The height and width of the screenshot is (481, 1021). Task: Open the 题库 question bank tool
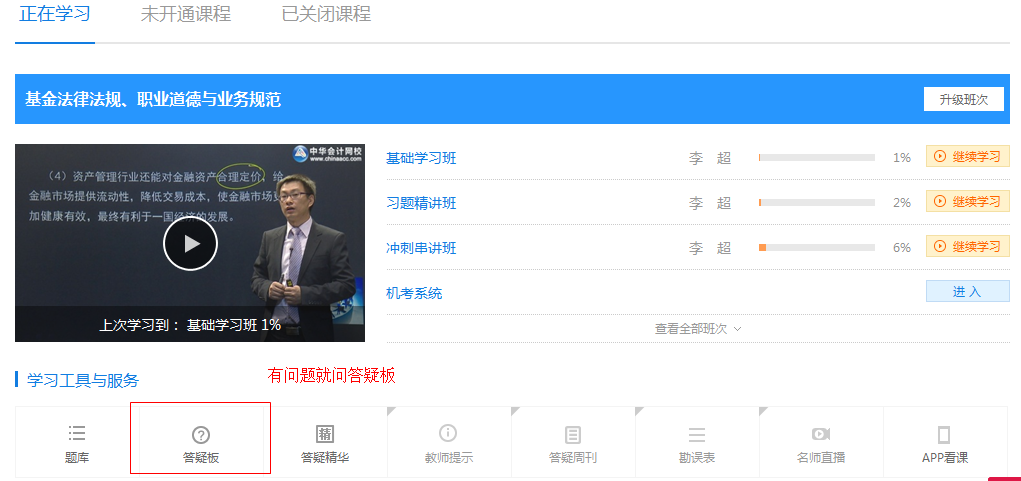77,443
